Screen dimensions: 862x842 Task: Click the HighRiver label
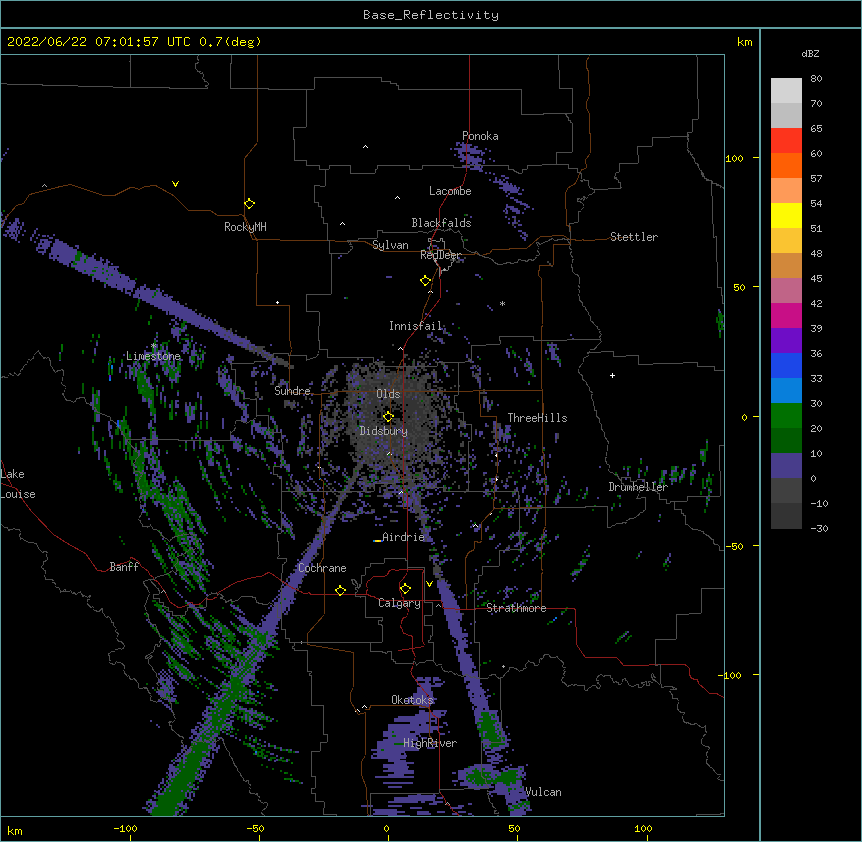tap(430, 743)
